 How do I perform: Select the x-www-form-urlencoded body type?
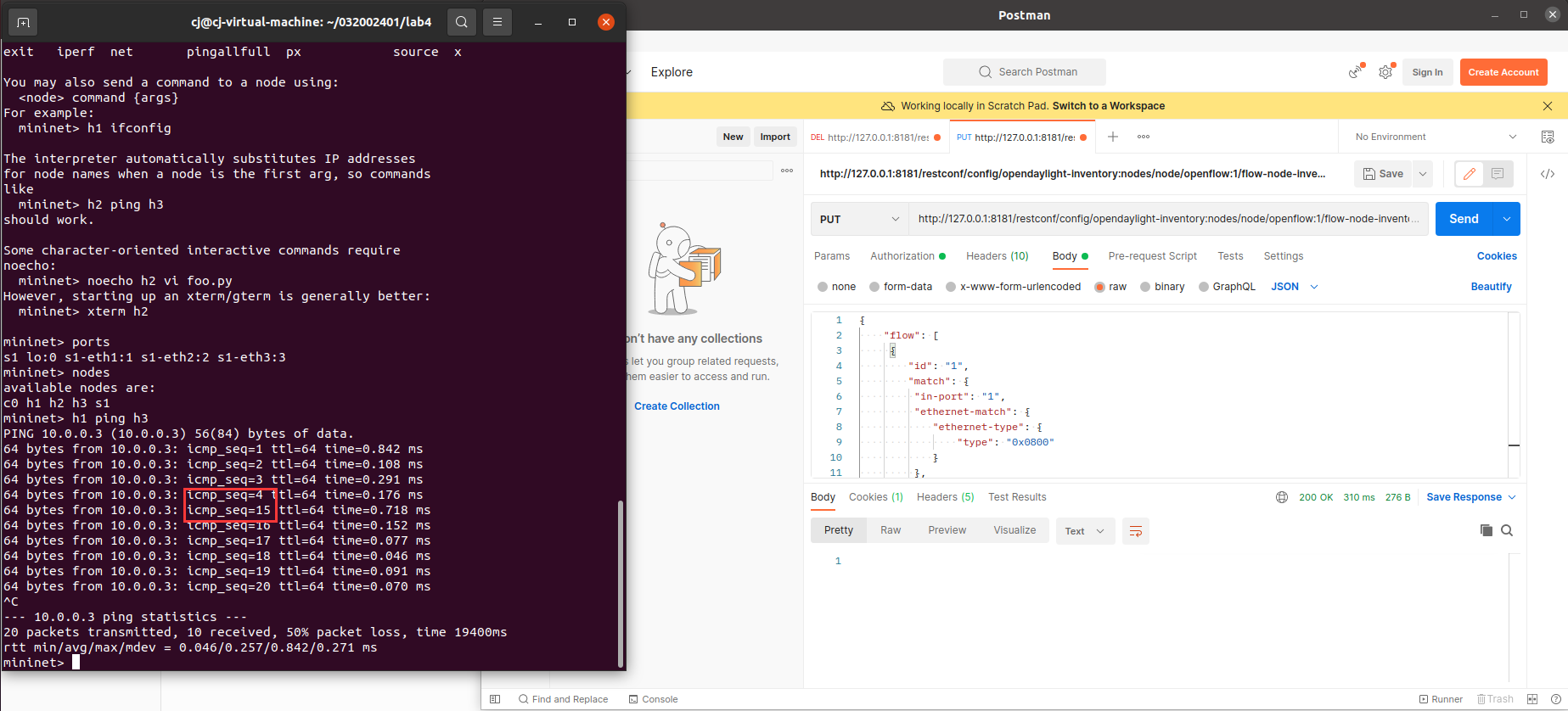tap(1014, 287)
